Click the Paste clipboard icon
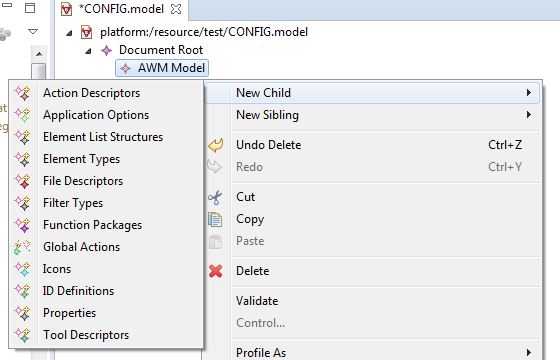The image size is (560, 360). 215,241
